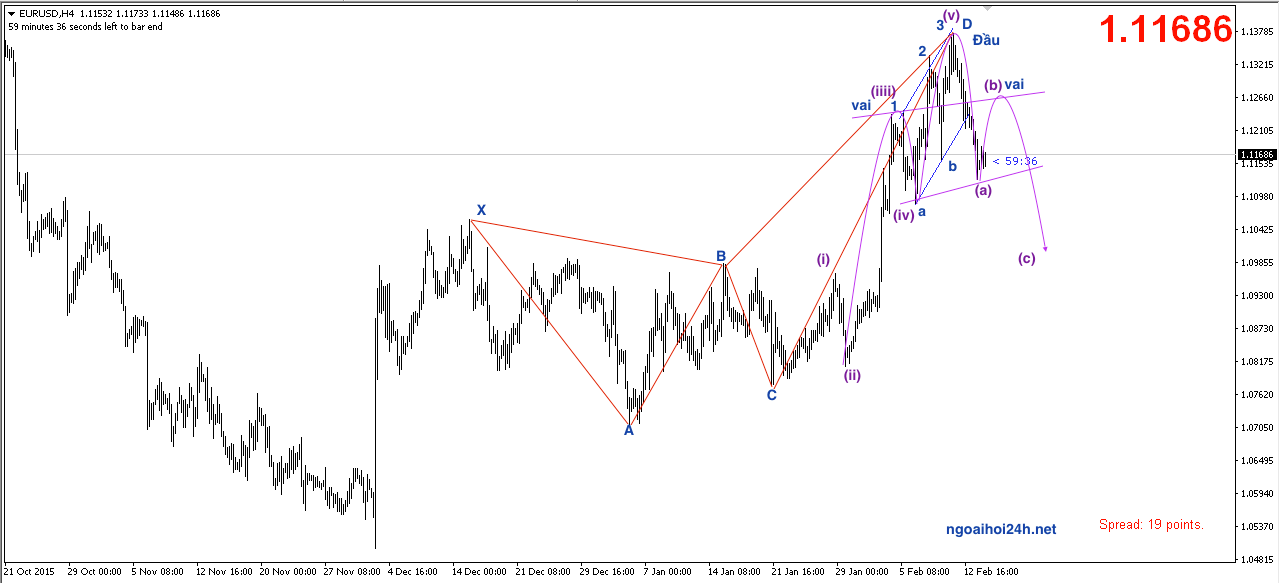Select the blue point A label

coord(629,431)
